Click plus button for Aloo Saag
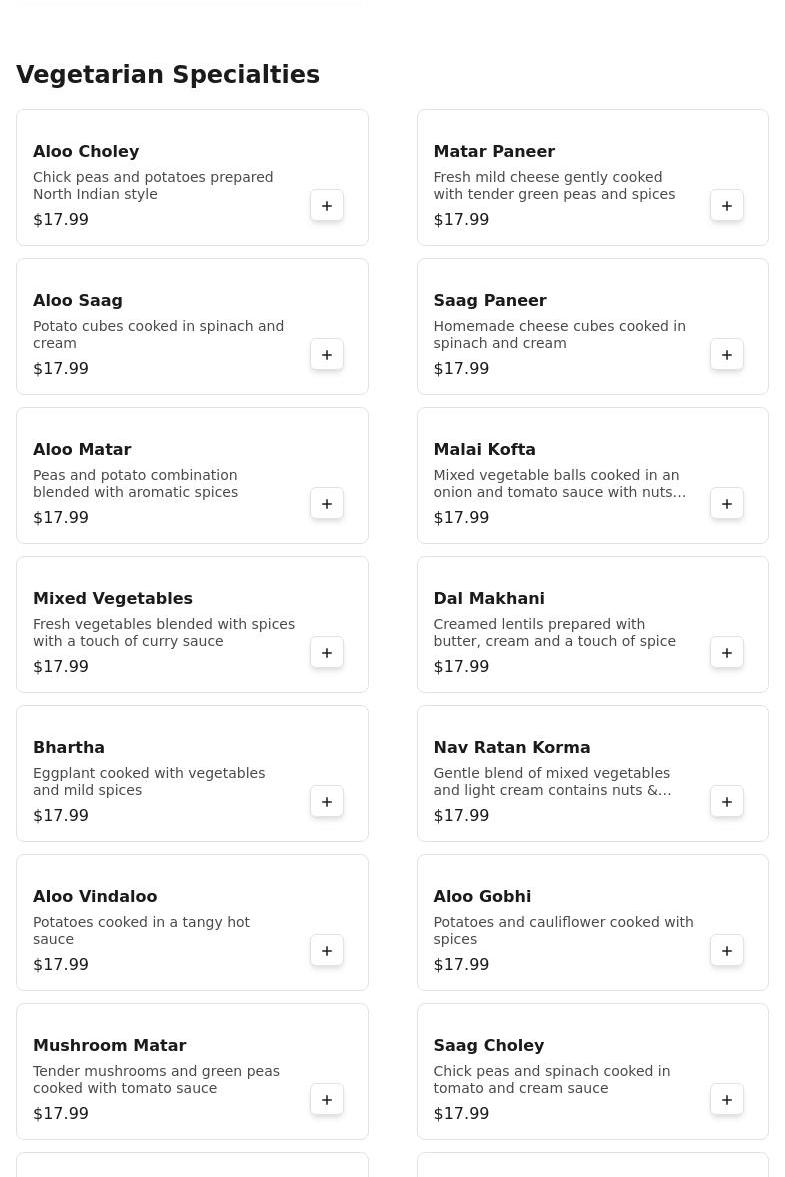The height and width of the screenshot is (1177, 785). click(327, 355)
